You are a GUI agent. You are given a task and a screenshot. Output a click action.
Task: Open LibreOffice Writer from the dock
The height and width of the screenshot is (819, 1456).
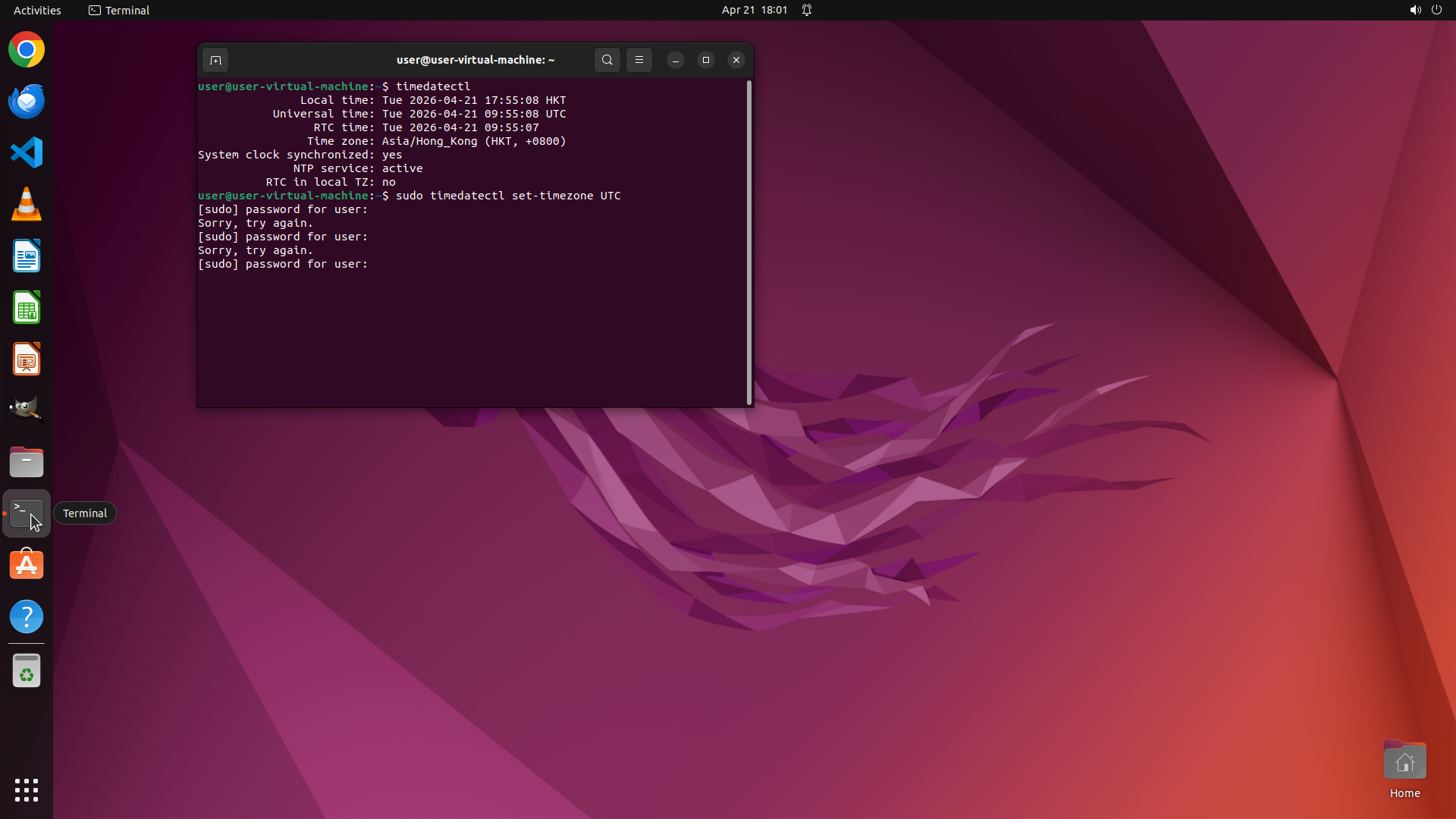click(x=27, y=256)
